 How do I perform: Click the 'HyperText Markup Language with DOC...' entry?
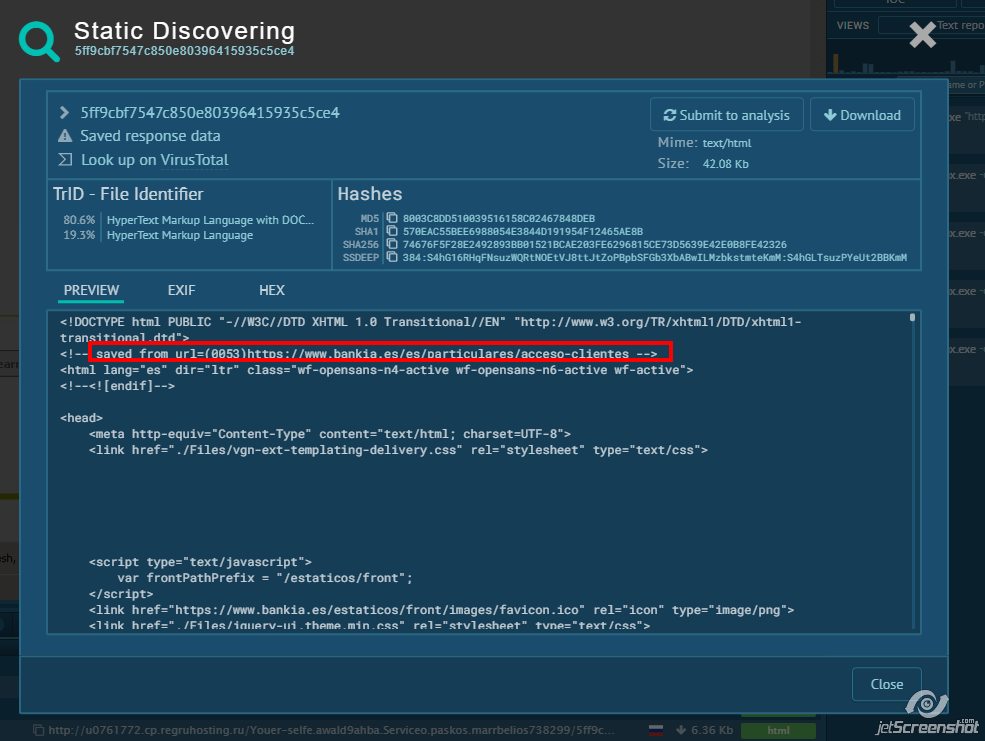(210, 220)
